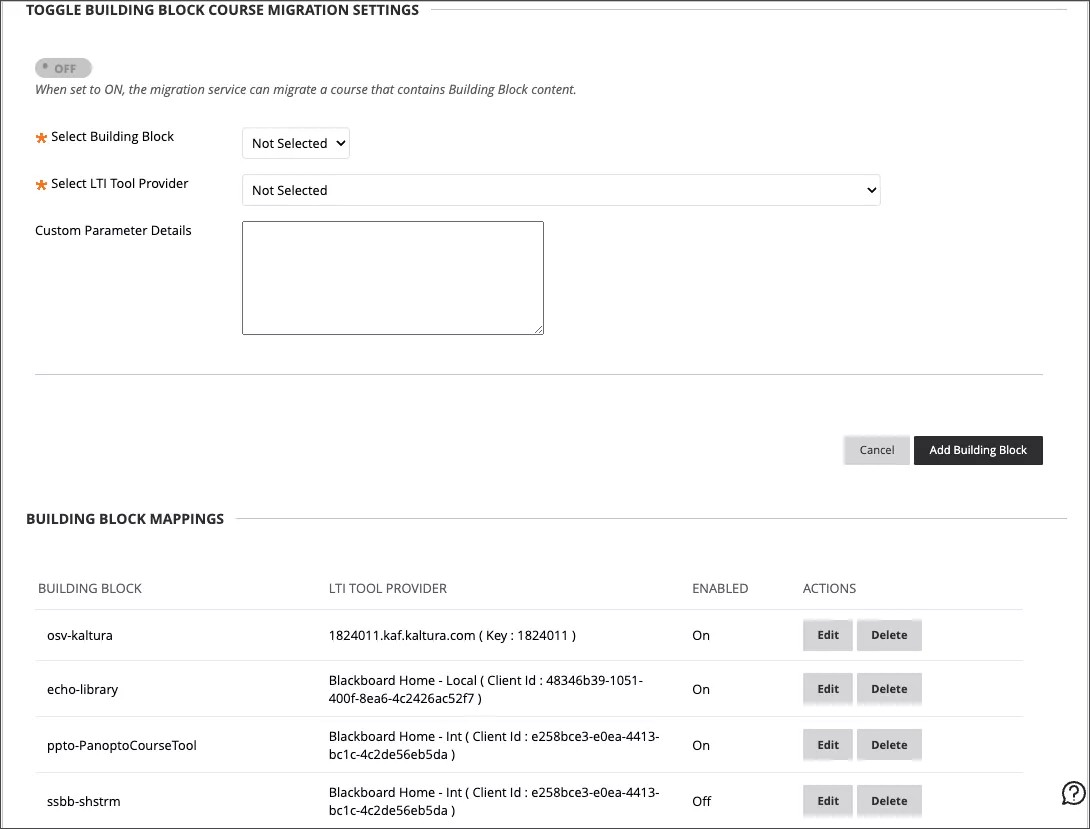Open the Select LTI Tool Provider dropdown
This screenshot has width=1090, height=829.
(x=560, y=189)
